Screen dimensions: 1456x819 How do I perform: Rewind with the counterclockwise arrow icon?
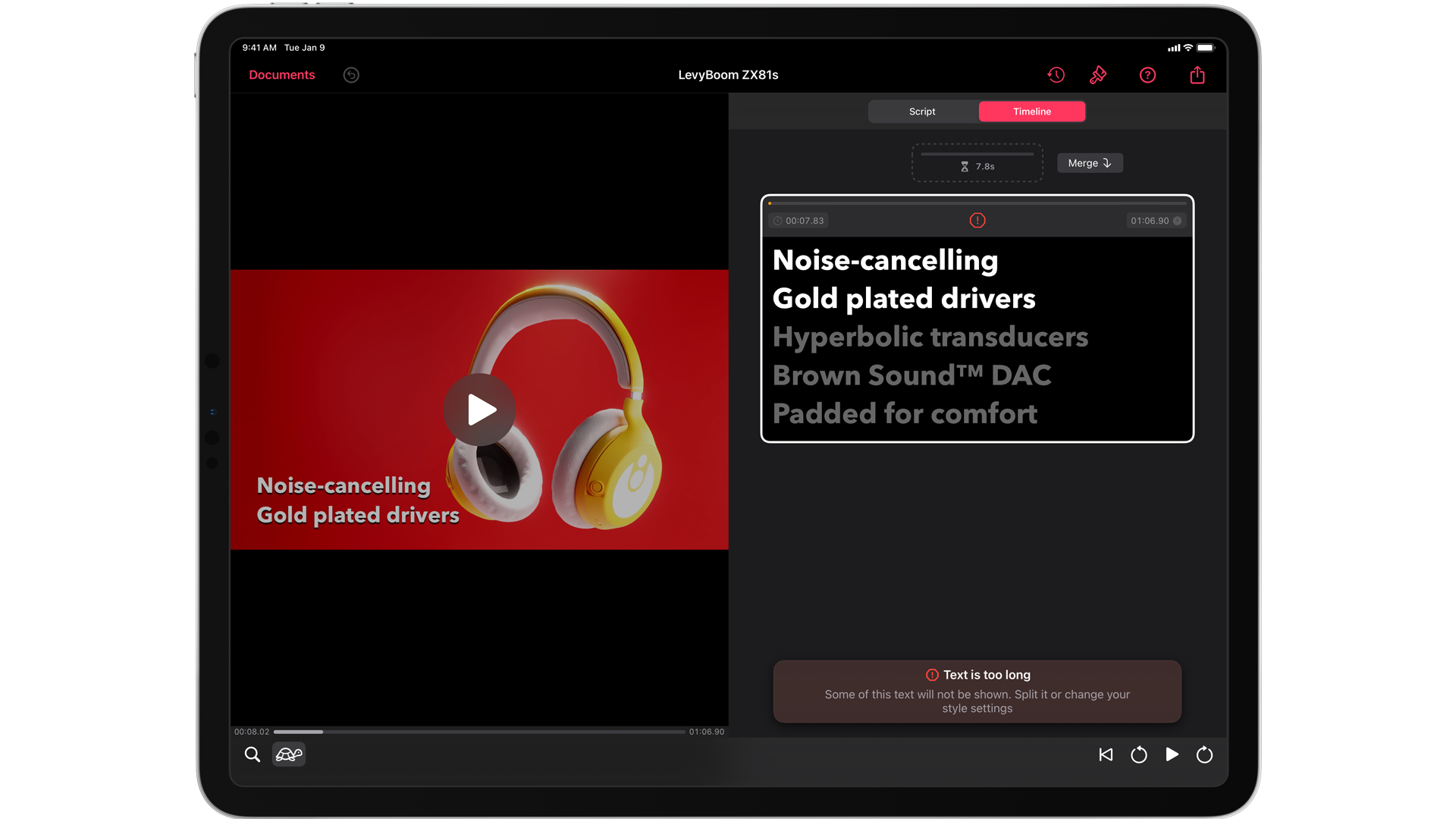(x=1139, y=755)
